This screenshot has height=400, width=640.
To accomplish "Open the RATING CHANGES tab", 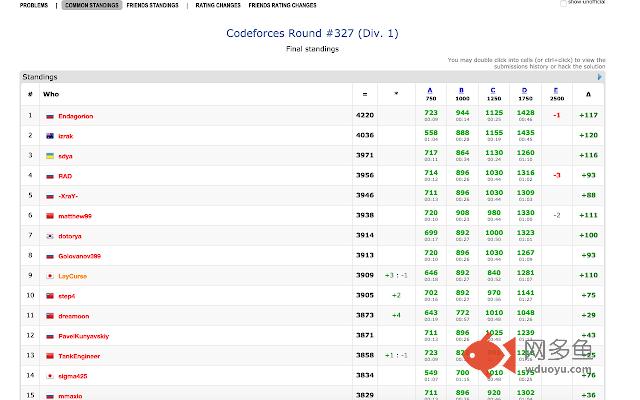I will [x=218, y=5].
